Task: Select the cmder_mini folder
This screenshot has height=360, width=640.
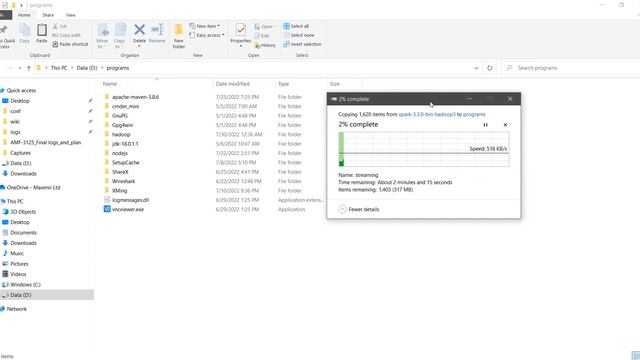Action: 125,107
